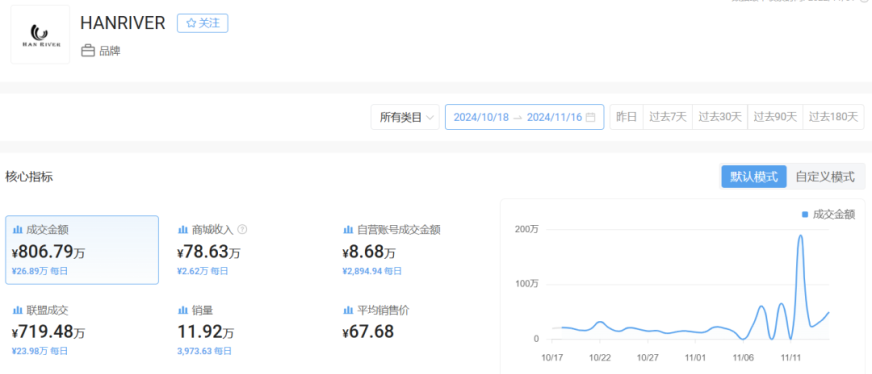Click the ¥2,894.94 每日 daily average text
This screenshot has height=374, width=872.
pyautogui.click(x=371, y=271)
